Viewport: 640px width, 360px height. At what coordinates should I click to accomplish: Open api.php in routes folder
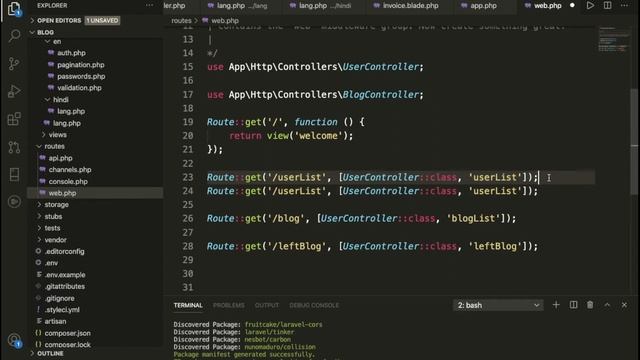click(60, 158)
